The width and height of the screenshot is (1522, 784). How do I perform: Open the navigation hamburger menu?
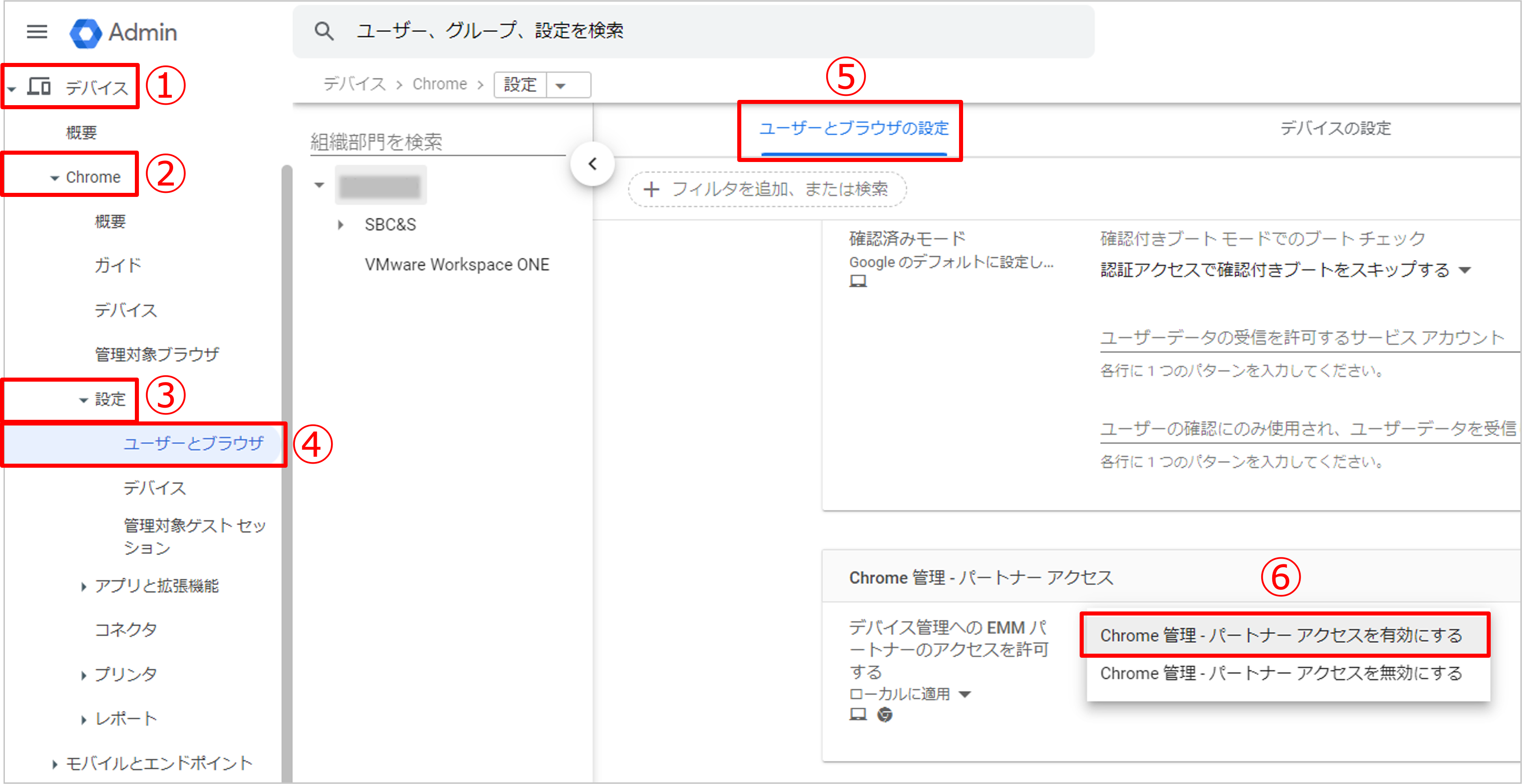pyautogui.click(x=37, y=32)
